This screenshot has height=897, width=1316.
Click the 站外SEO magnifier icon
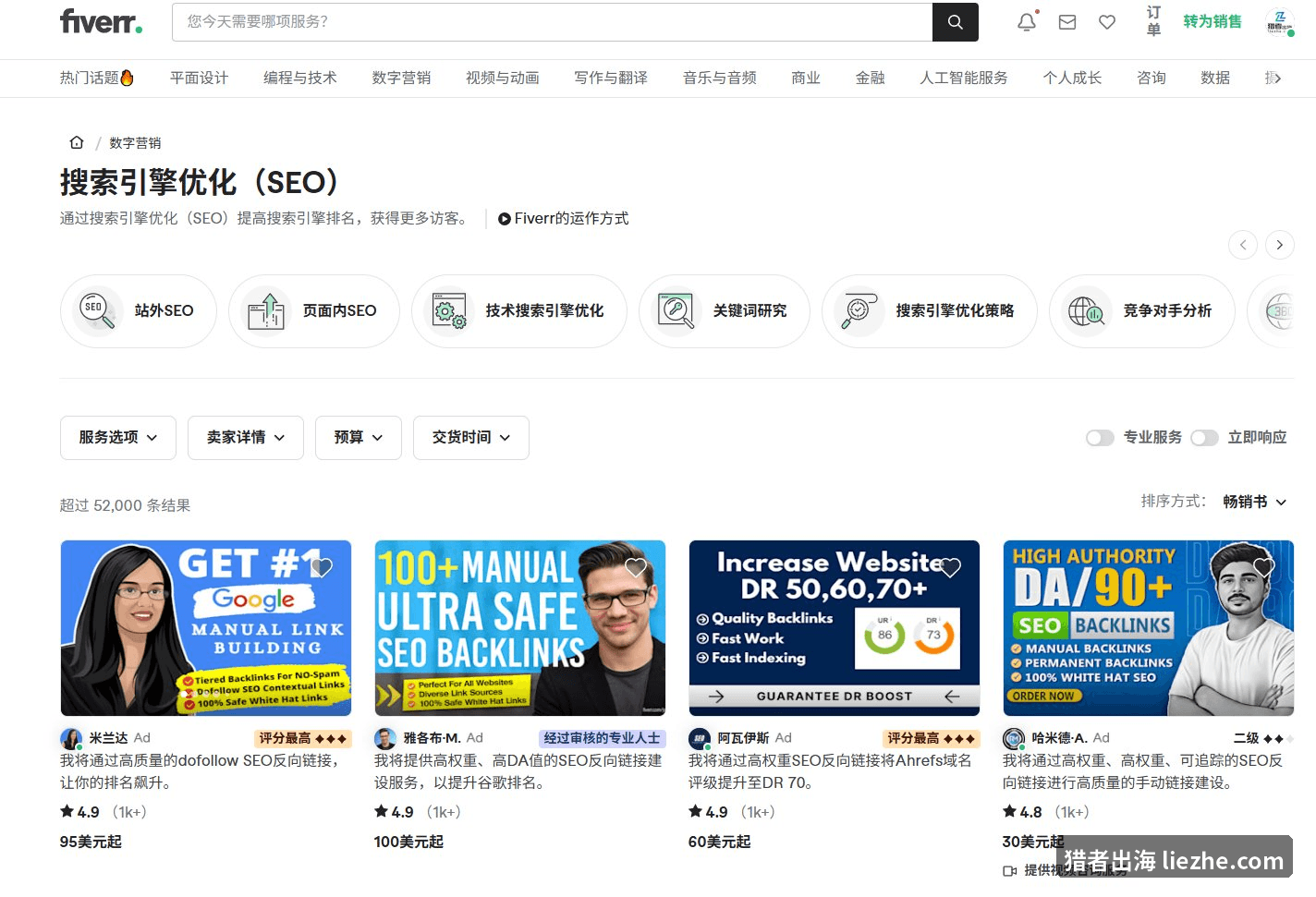pos(97,310)
